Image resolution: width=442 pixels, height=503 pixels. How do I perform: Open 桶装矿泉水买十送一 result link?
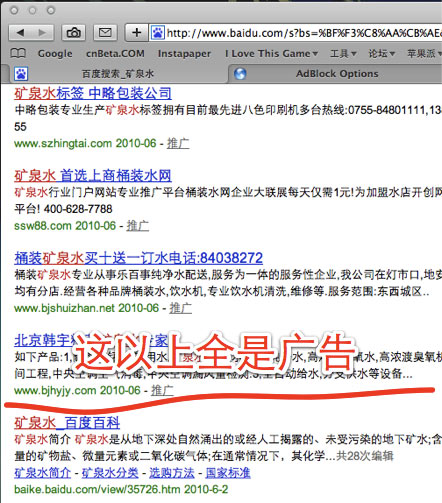[138, 258]
